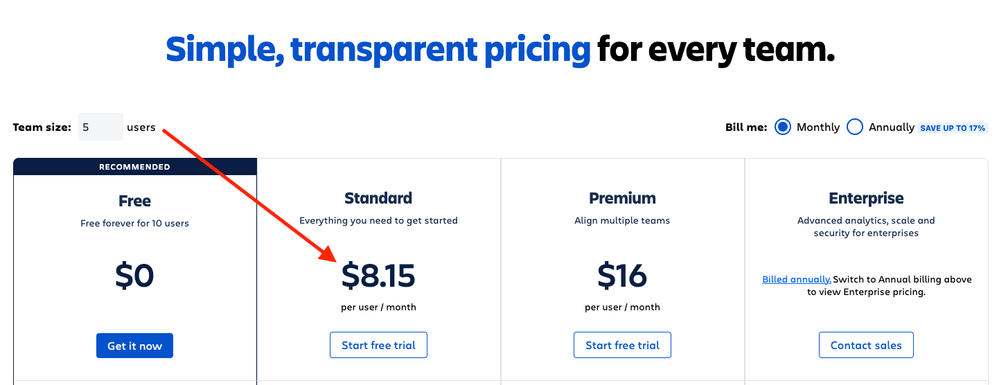Screen dimensions: 999x385
Task: Click the Monthly label text
Action: coord(818,127)
